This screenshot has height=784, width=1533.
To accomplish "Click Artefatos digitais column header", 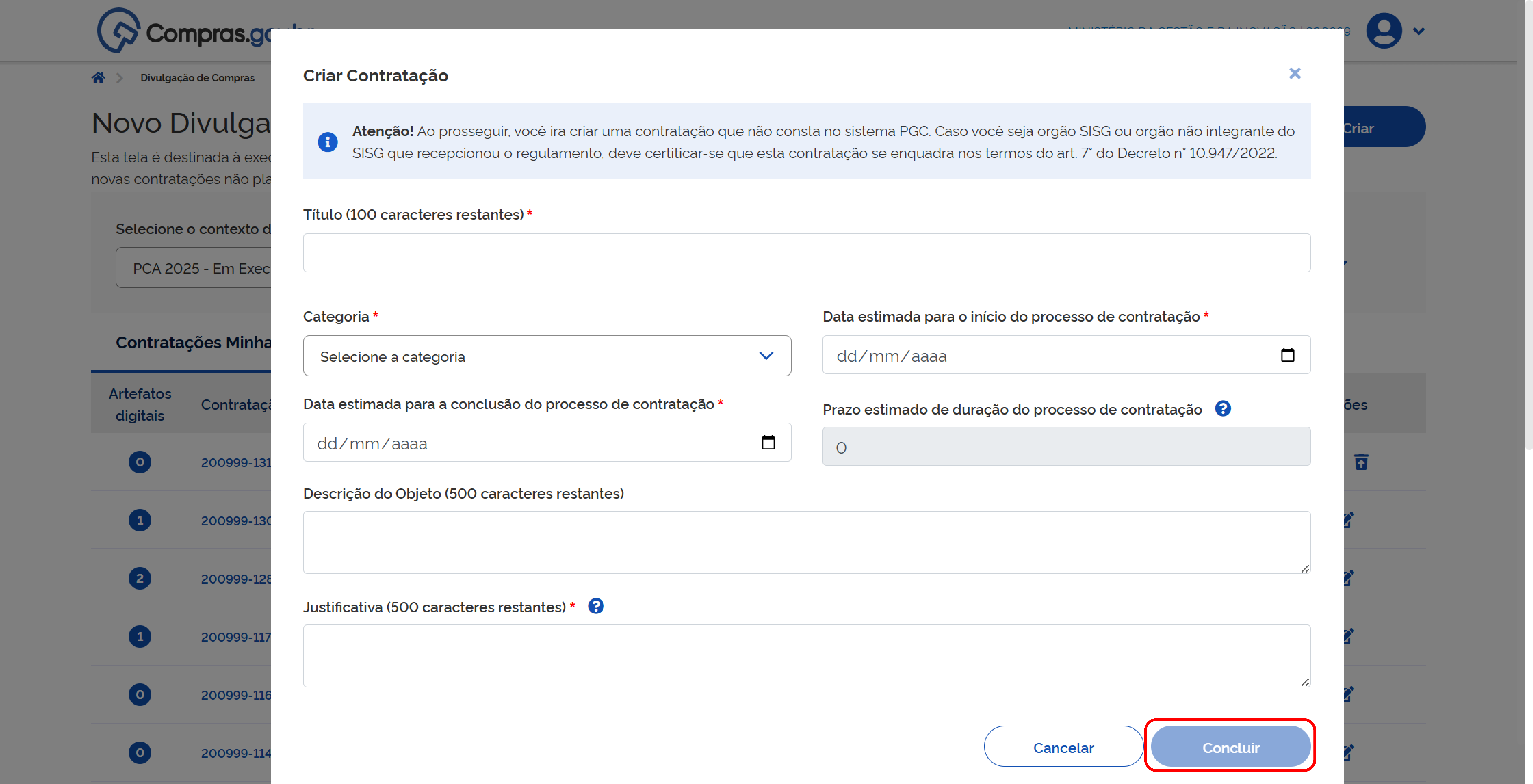I will tap(140, 404).
